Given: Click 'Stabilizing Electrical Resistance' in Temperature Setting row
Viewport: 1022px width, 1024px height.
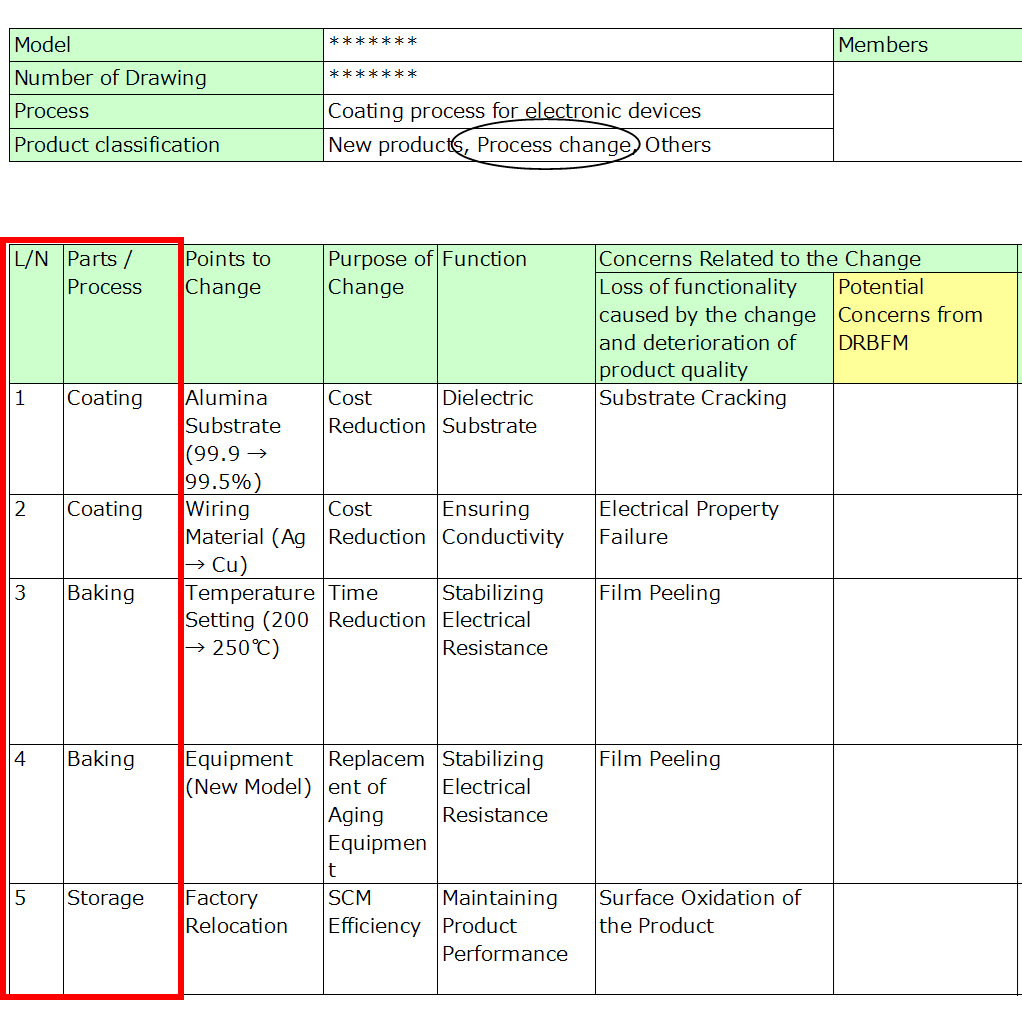Looking at the screenshot, I should click(x=517, y=662).
